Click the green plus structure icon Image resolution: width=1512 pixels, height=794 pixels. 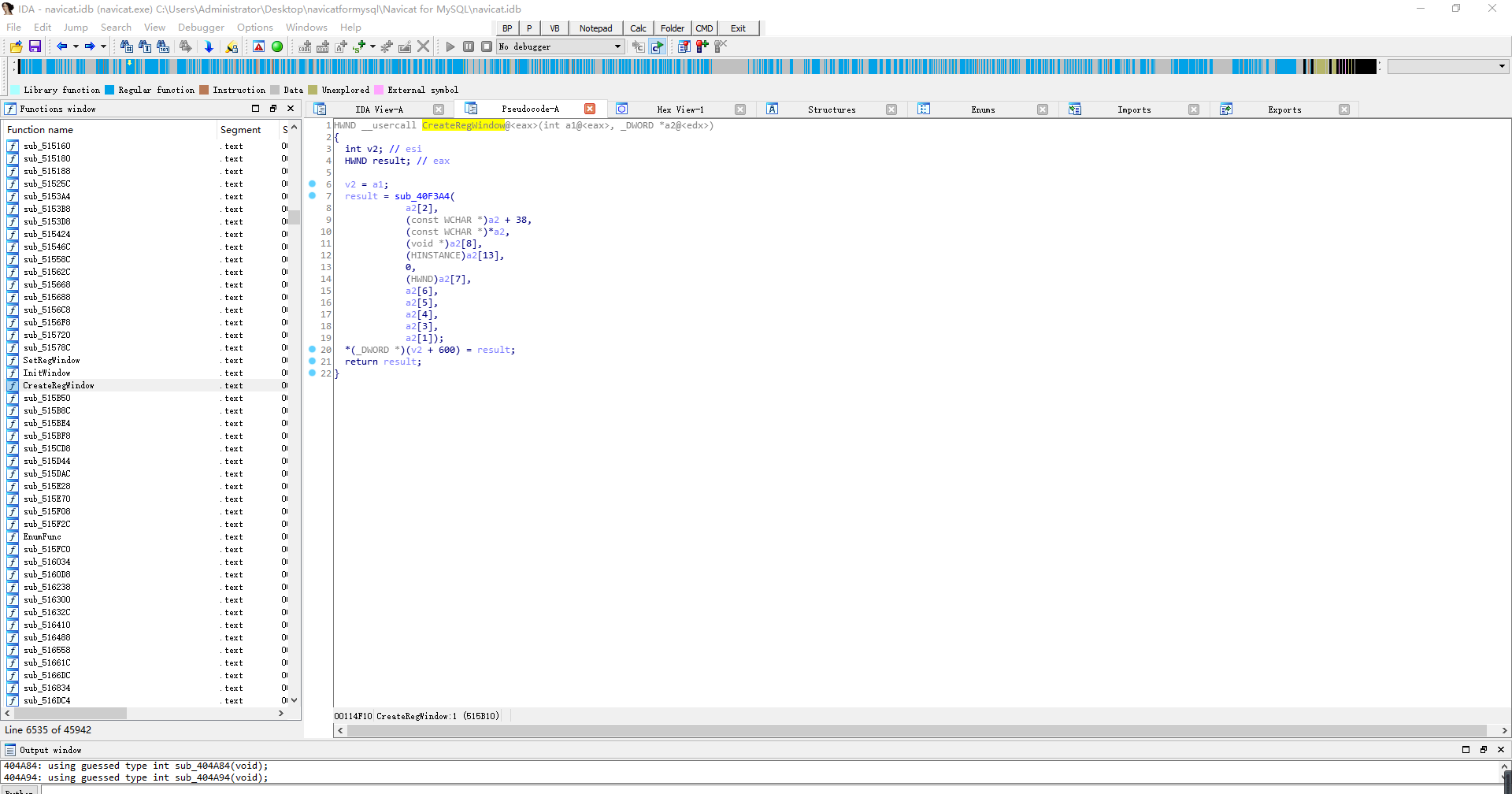coord(359,46)
